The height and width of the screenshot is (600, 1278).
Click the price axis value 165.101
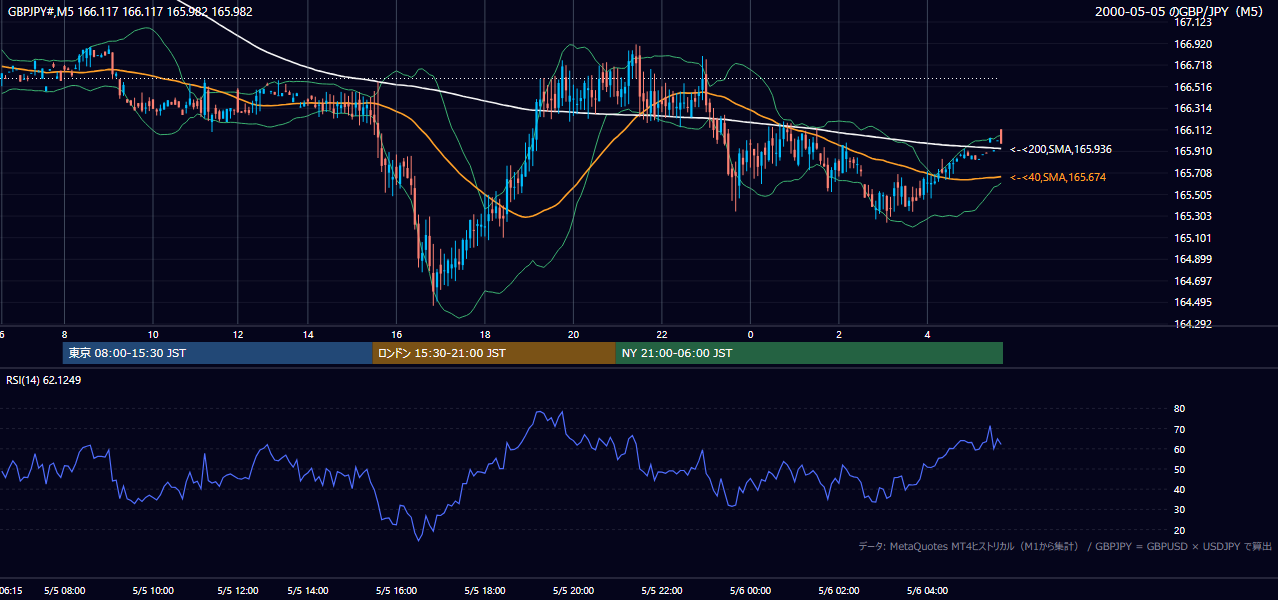tap(1193, 238)
